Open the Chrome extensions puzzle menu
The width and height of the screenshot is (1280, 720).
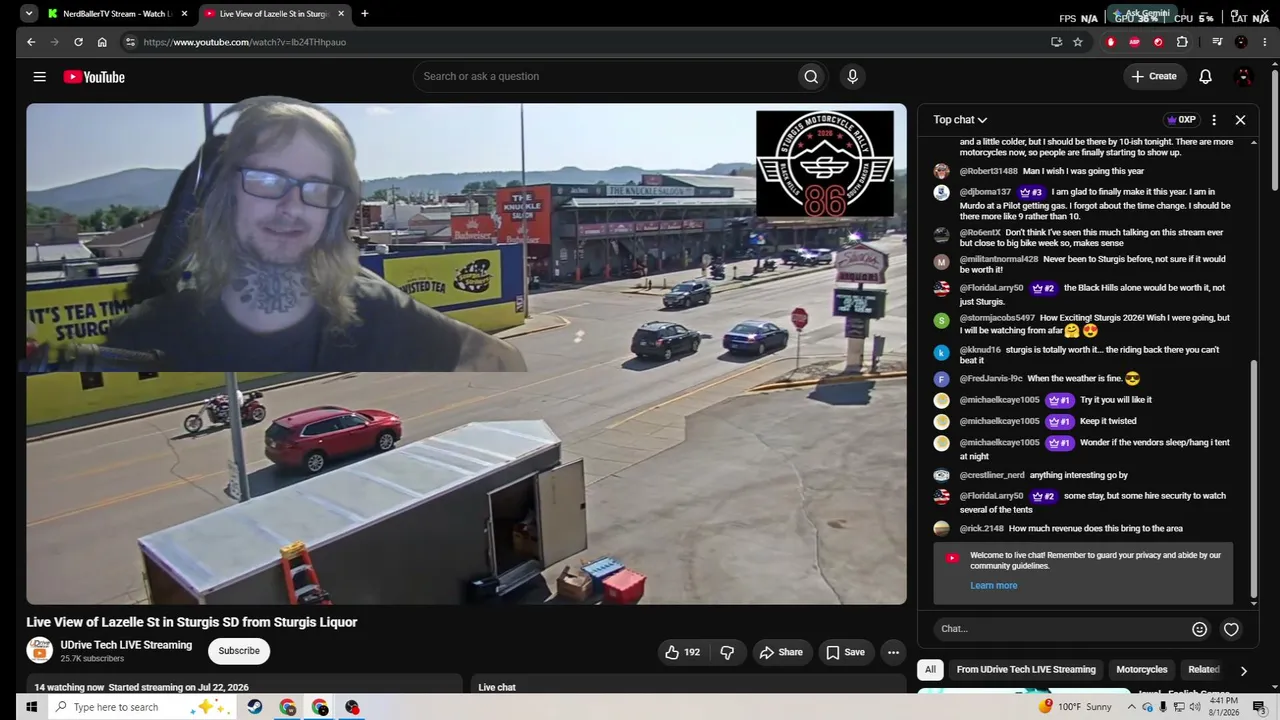[x=1182, y=42]
